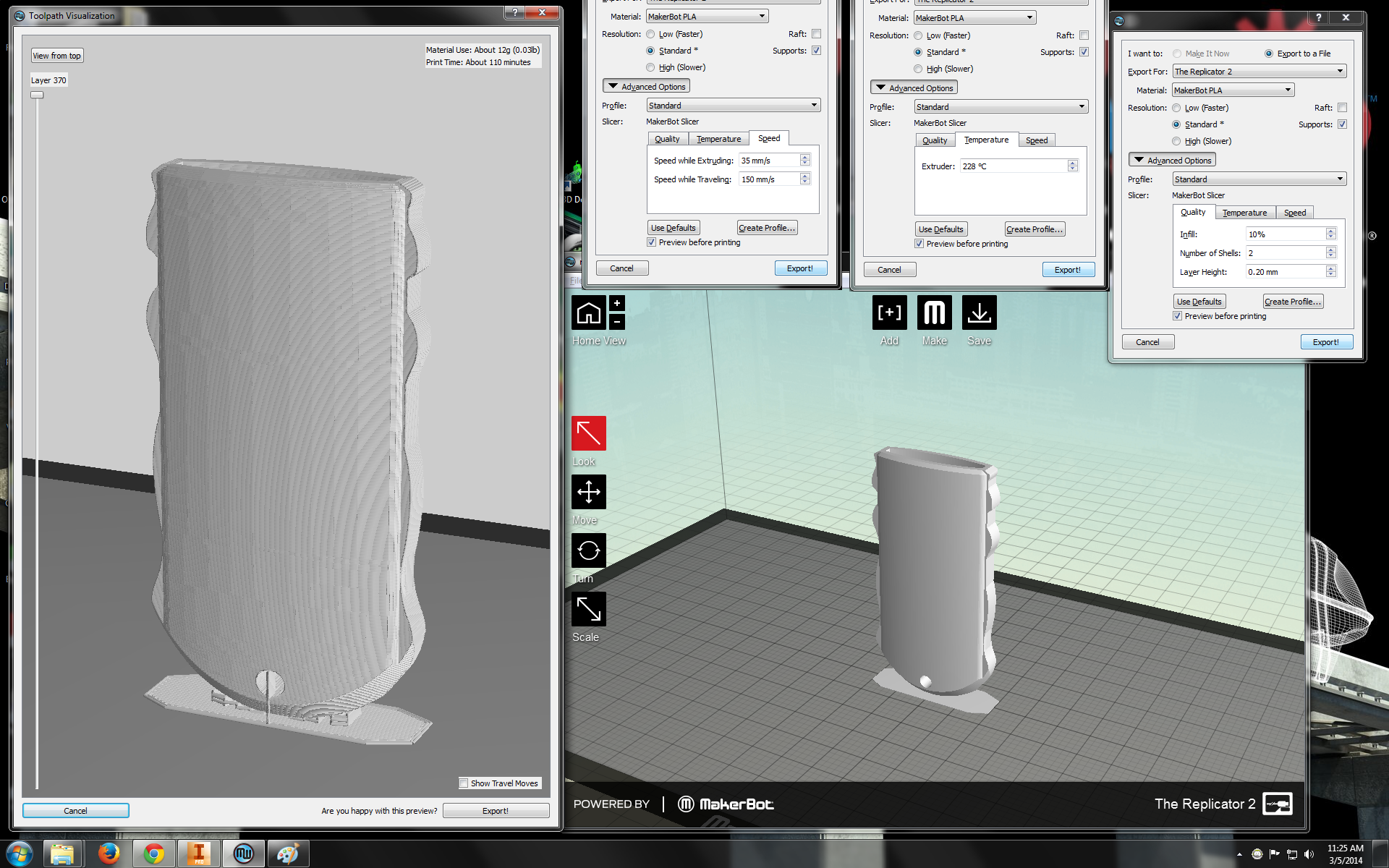The height and width of the screenshot is (868, 1389).
Task: Collapse Advanced Options in right dialog
Action: pyautogui.click(x=1172, y=160)
